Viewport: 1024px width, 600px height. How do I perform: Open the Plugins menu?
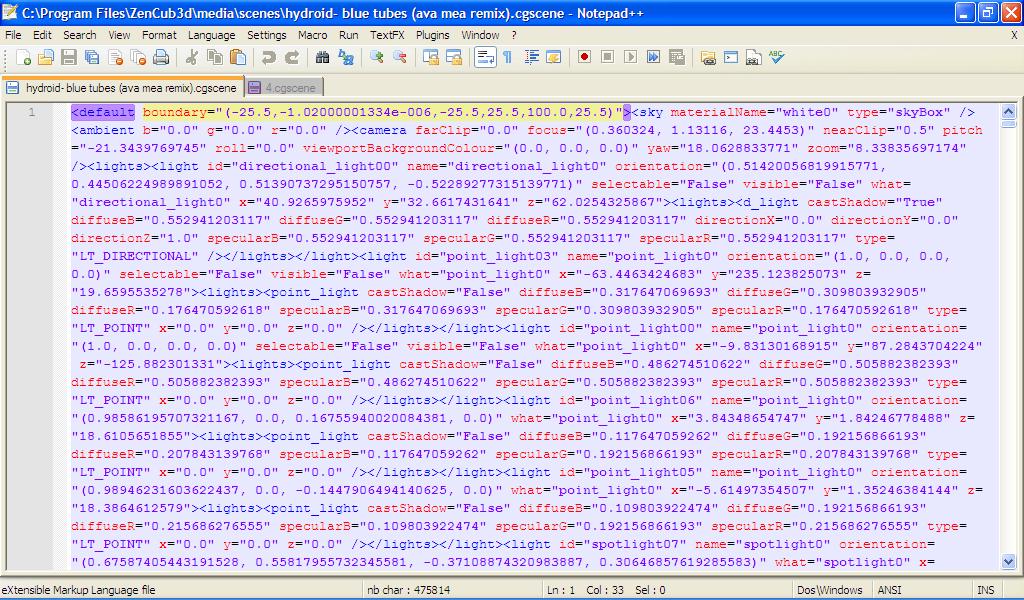point(432,35)
